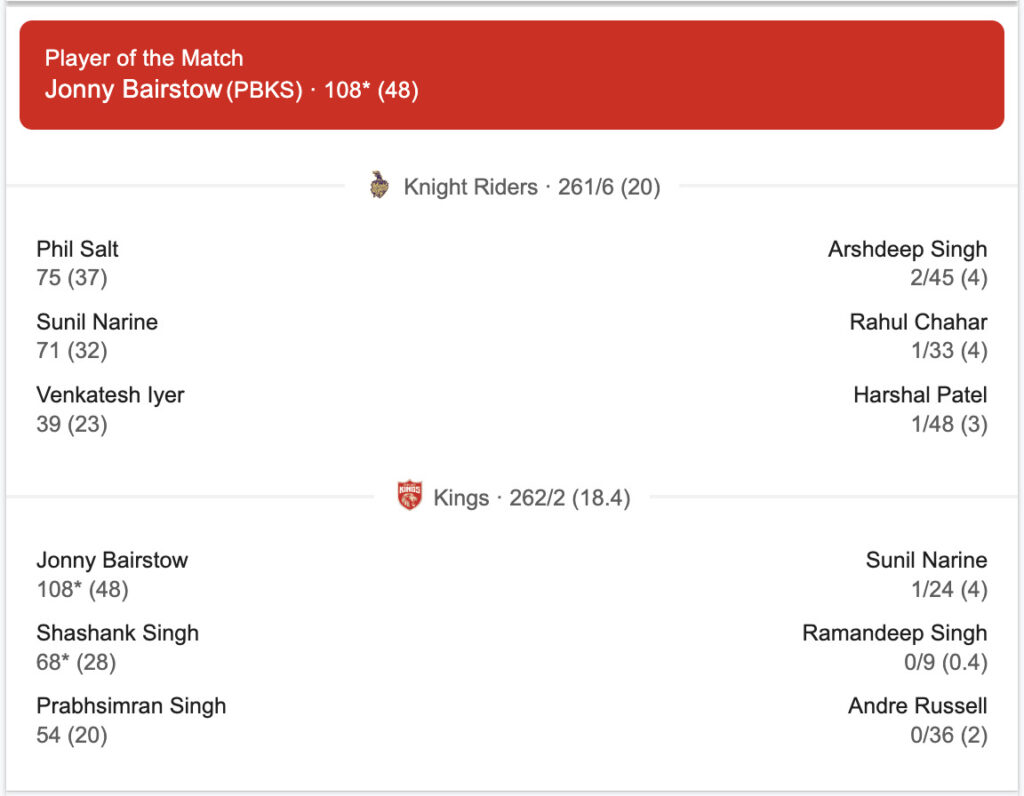The height and width of the screenshot is (796, 1024).
Task: Open the red Player of the Match banner
Action: coord(511,75)
